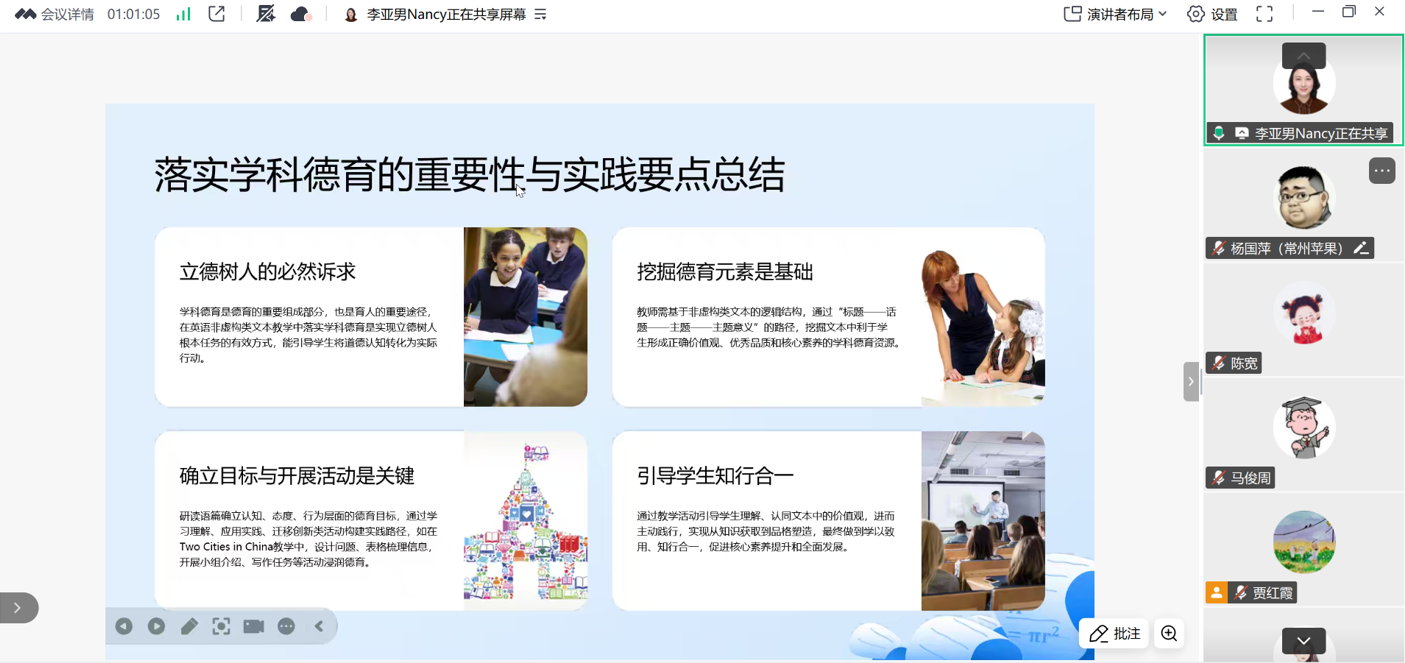Click the cloud recording icon
Image resolution: width=1405 pixels, height=663 pixels.
(300, 14)
